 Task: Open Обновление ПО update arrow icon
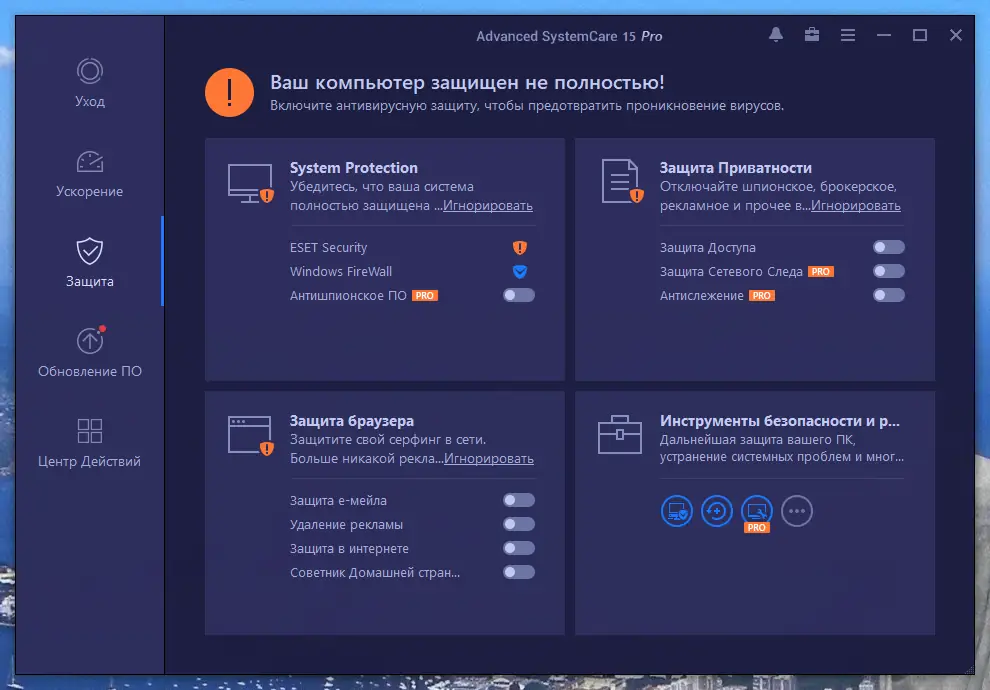tap(90, 340)
